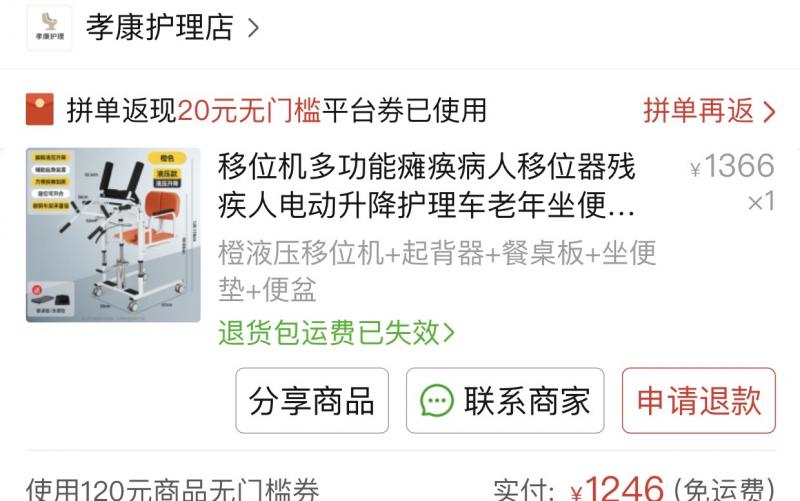Tap the green chat bubble icon
Screen dimensions: 800x501
(437, 400)
